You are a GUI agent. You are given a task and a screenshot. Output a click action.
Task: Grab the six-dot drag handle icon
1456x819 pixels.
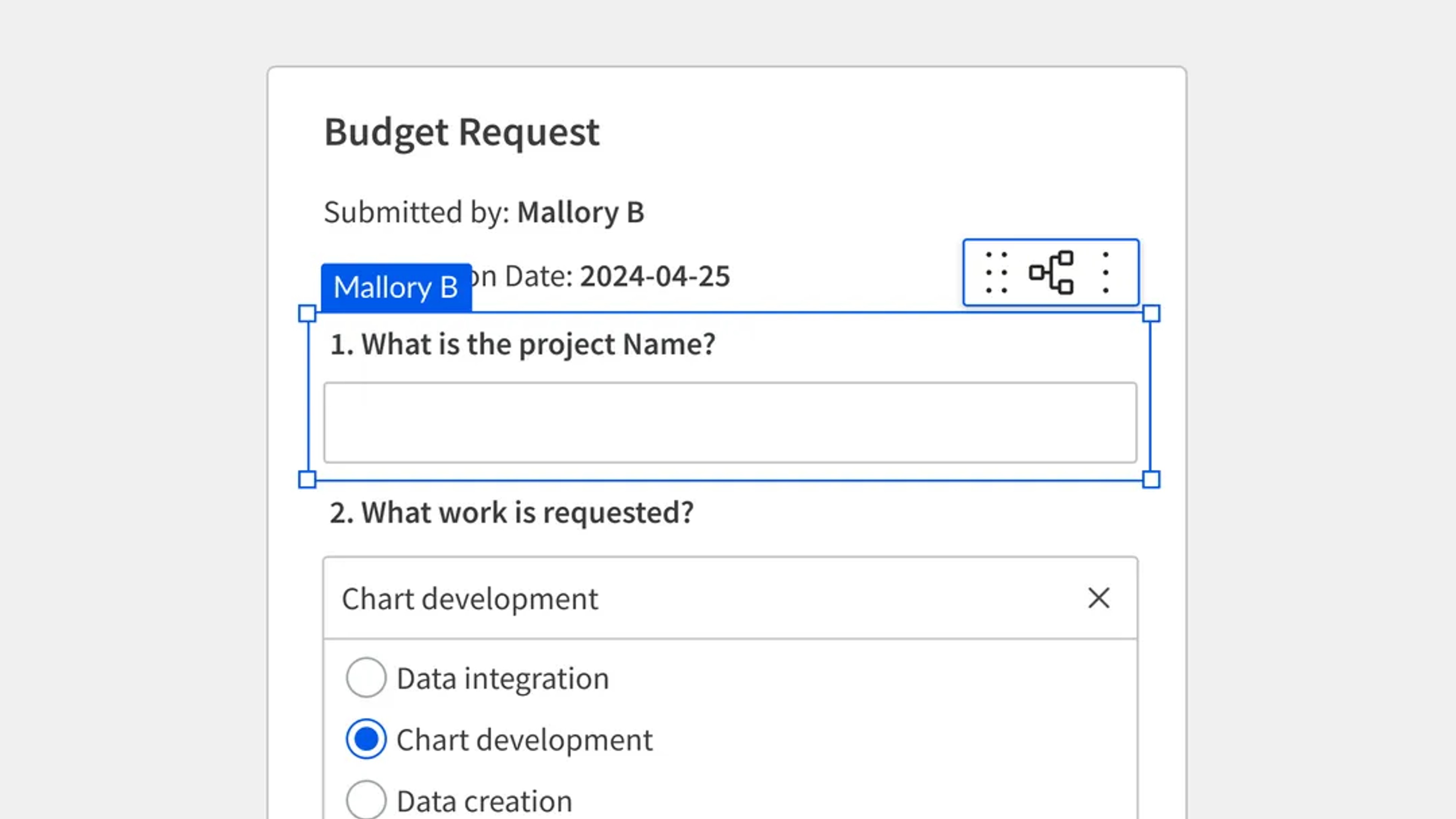(996, 273)
